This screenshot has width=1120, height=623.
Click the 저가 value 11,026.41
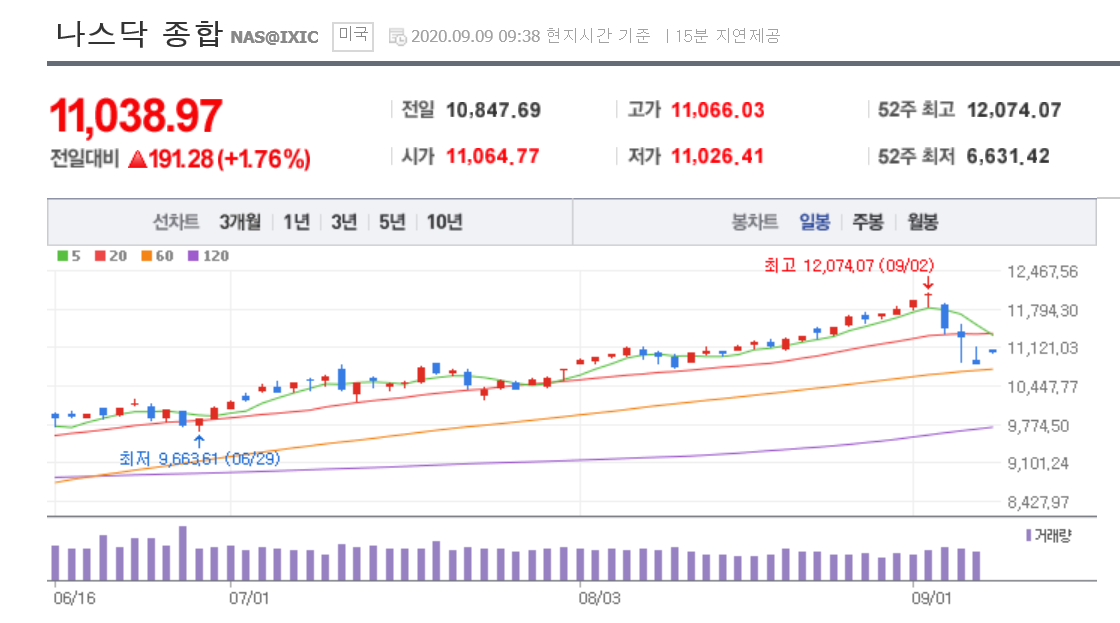(x=718, y=156)
